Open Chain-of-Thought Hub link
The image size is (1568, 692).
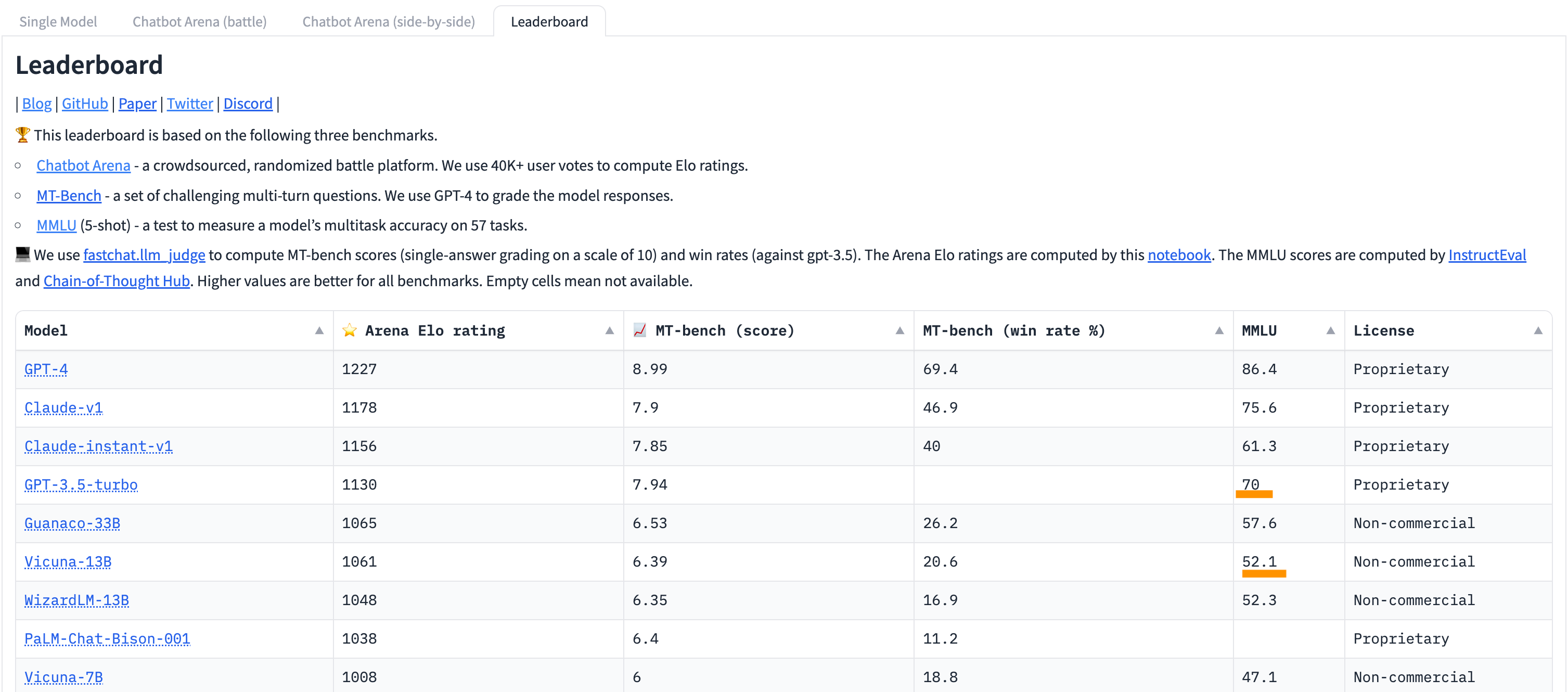coord(117,281)
